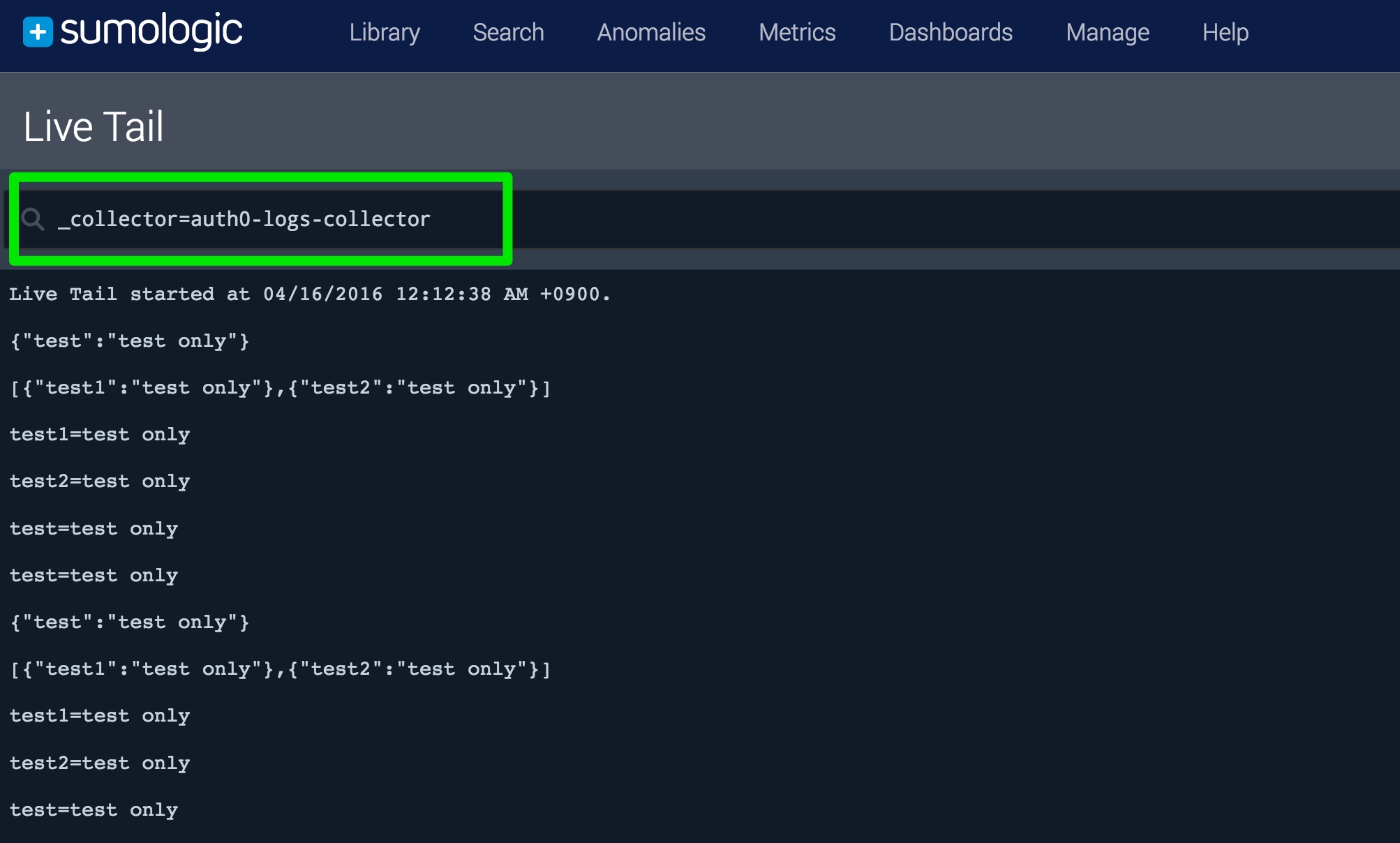Select first test1/test2 JSON array log line
This screenshot has height=843, width=1400.
[280, 388]
